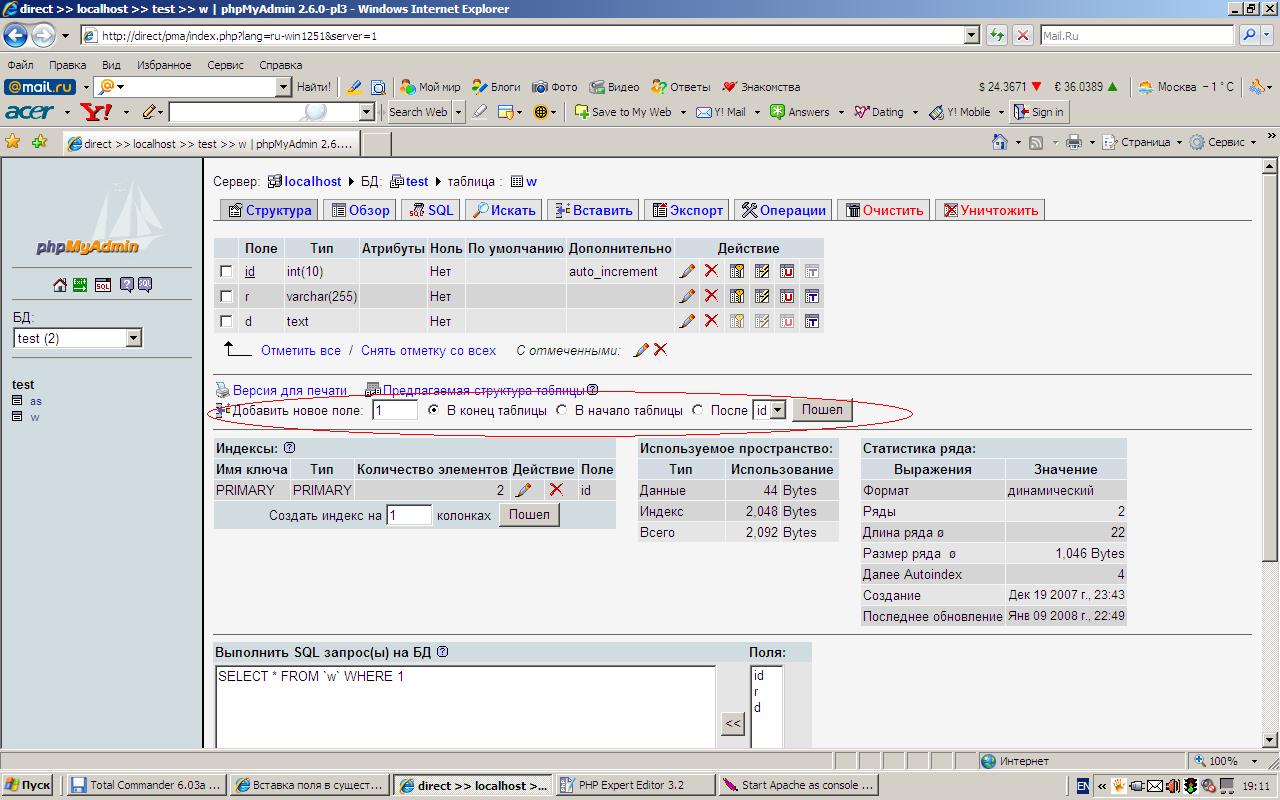Viewport: 1280px width, 800px height.
Task: Open the browser address bar dropdown arrow
Action: (971, 35)
